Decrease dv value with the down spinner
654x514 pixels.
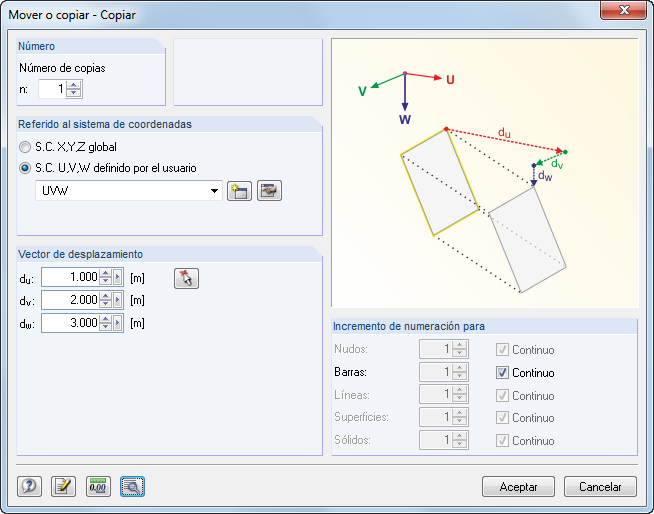click(x=106, y=304)
